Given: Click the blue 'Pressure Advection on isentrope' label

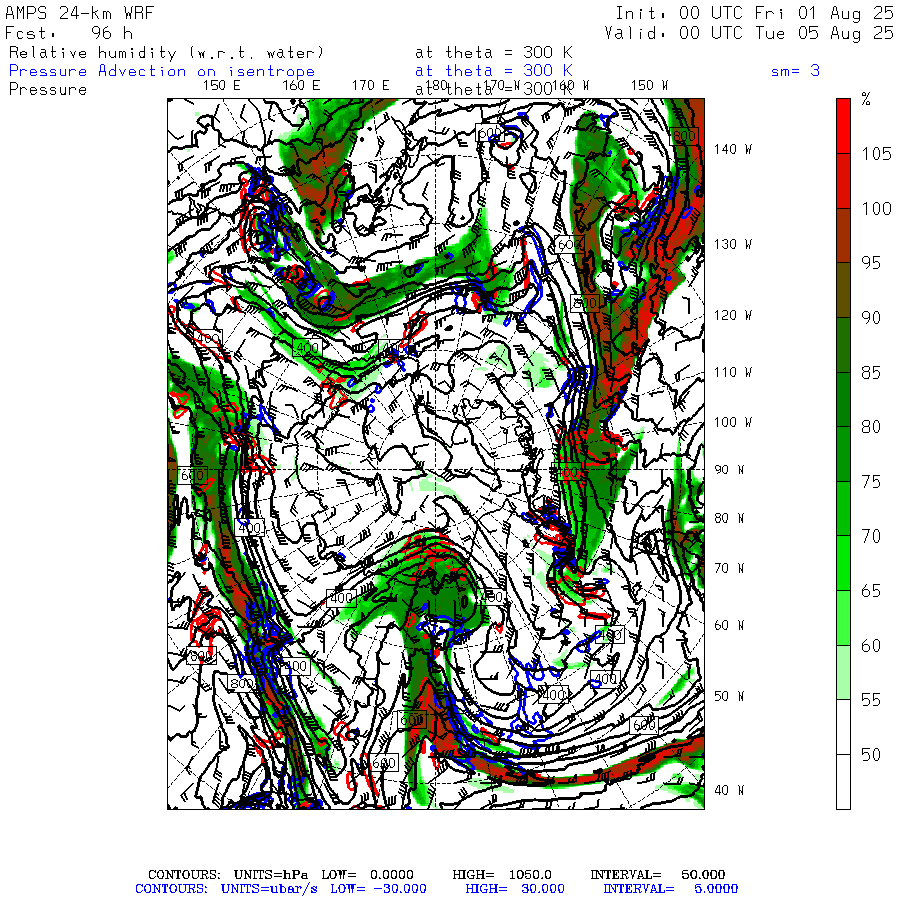Looking at the screenshot, I should 162,71.
